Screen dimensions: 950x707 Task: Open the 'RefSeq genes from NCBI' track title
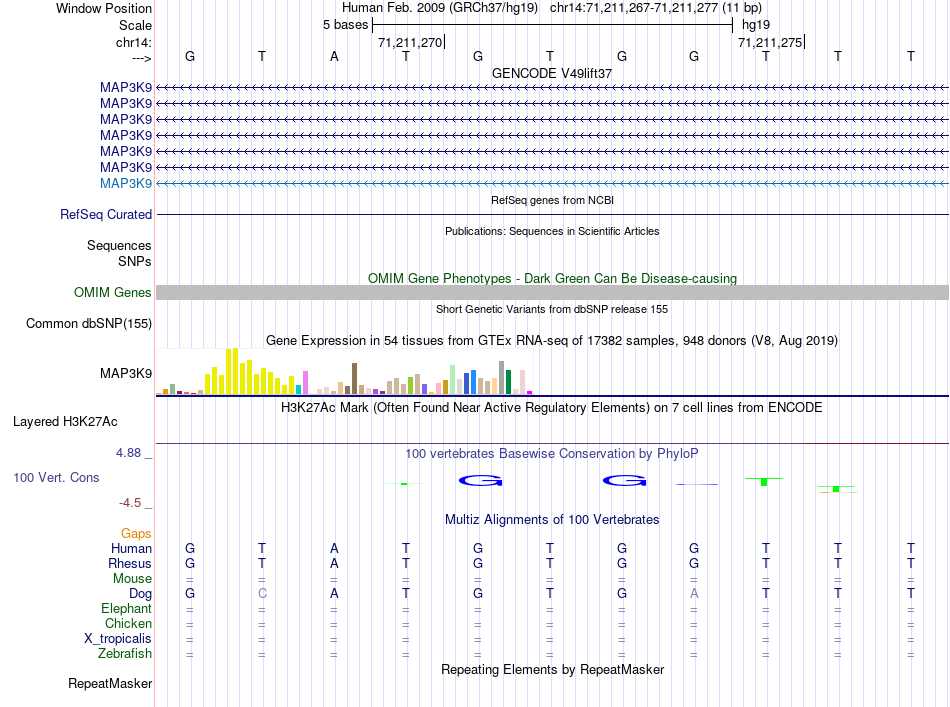click(552, 200)
